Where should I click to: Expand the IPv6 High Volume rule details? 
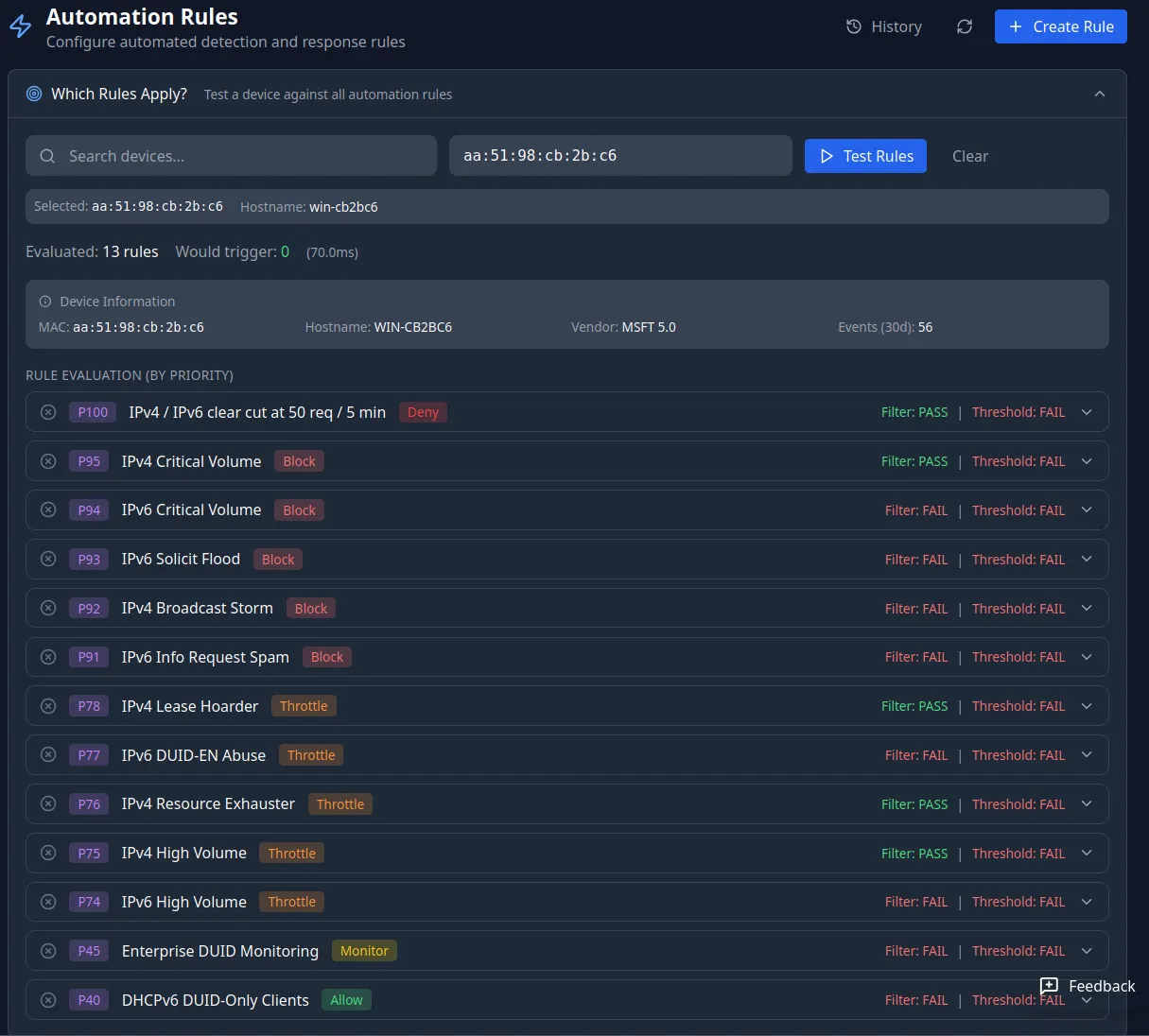(1087, 902)
